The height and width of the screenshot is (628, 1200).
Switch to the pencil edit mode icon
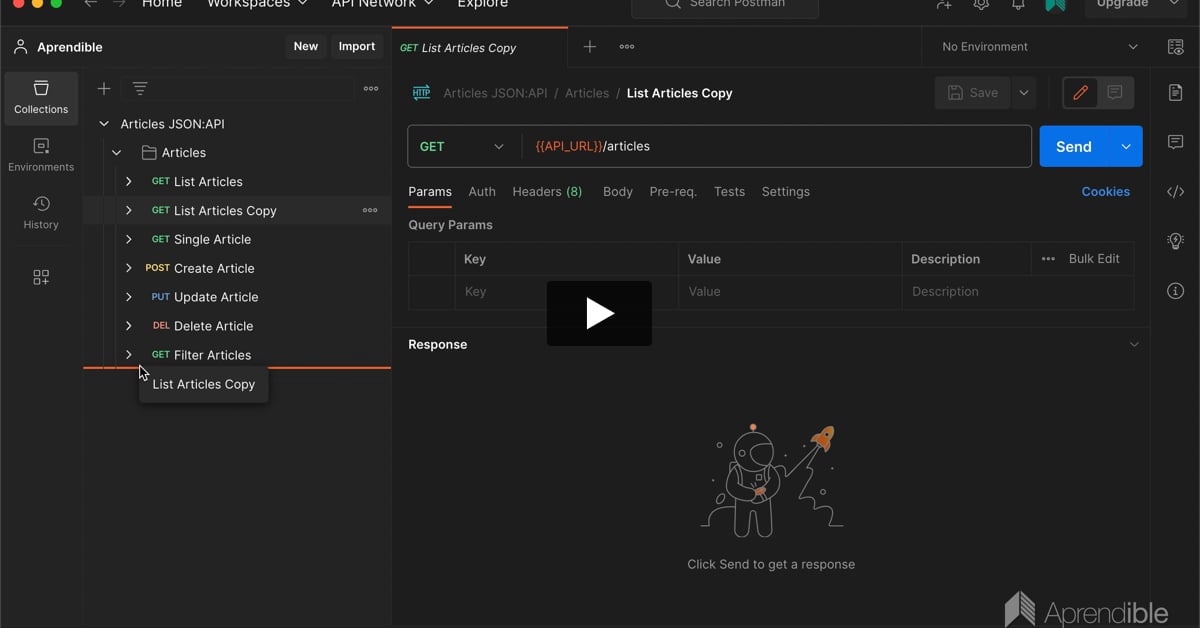tap(1080, 93)
